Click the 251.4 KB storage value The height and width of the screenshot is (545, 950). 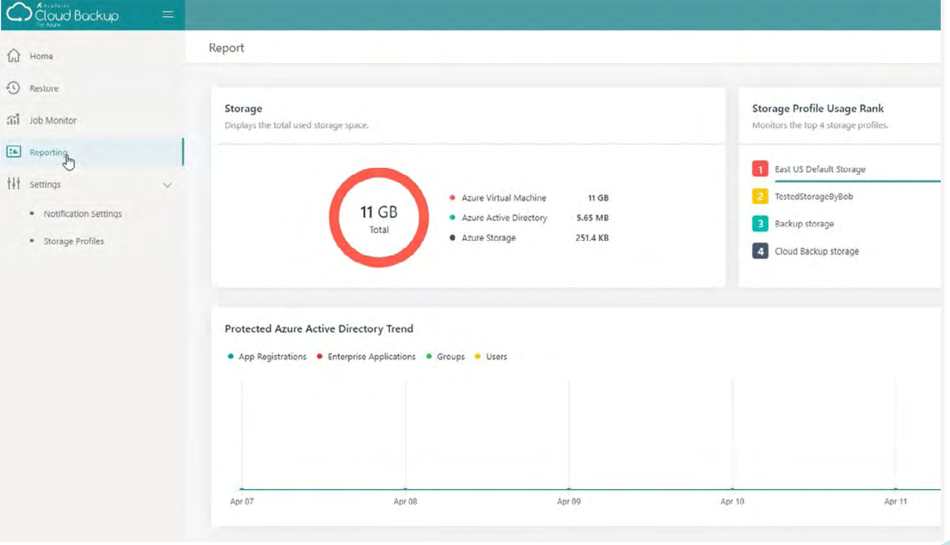(592, 238)
